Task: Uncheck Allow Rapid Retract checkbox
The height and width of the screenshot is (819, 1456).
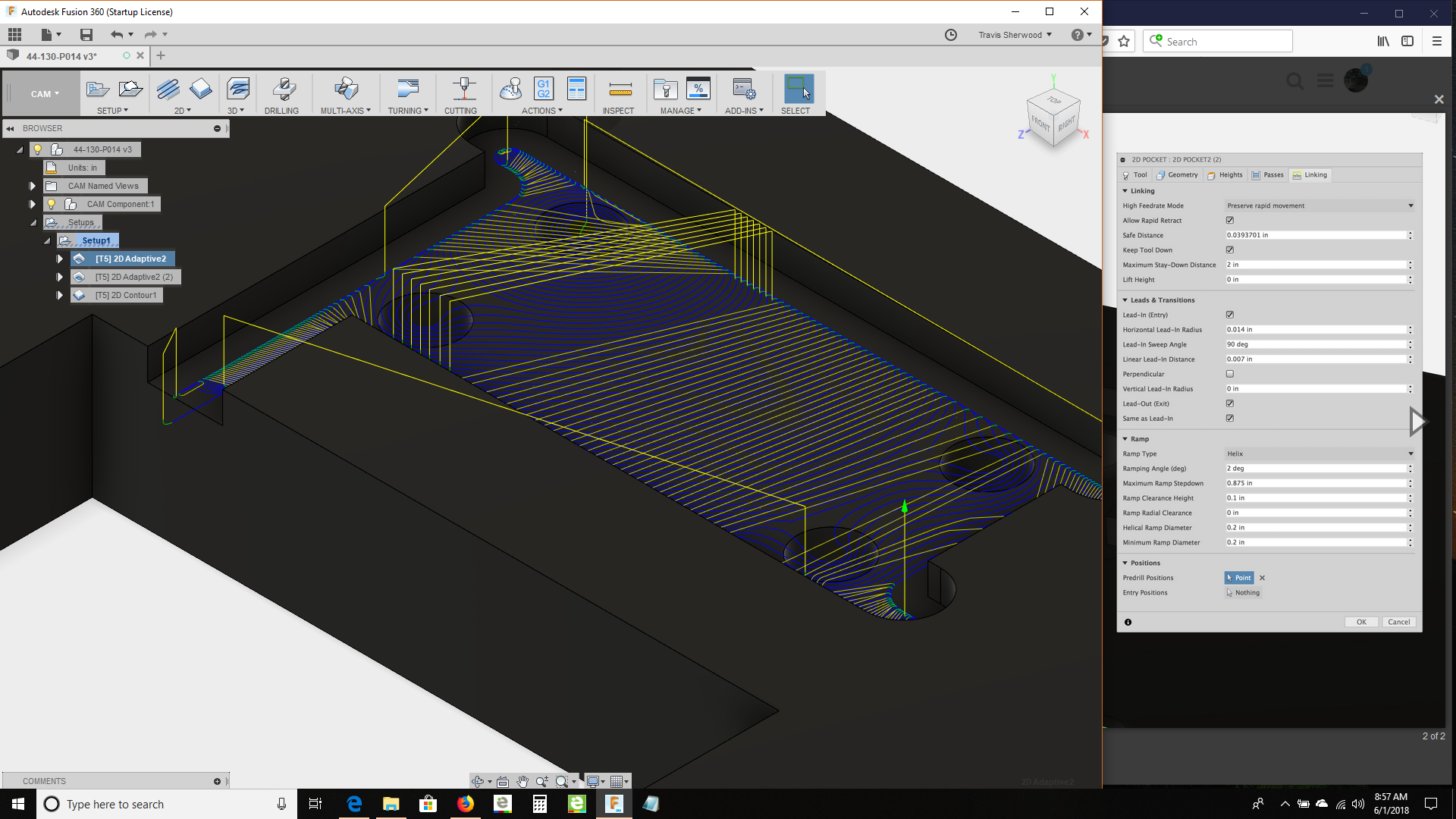Action: (x=1229, y=221)
